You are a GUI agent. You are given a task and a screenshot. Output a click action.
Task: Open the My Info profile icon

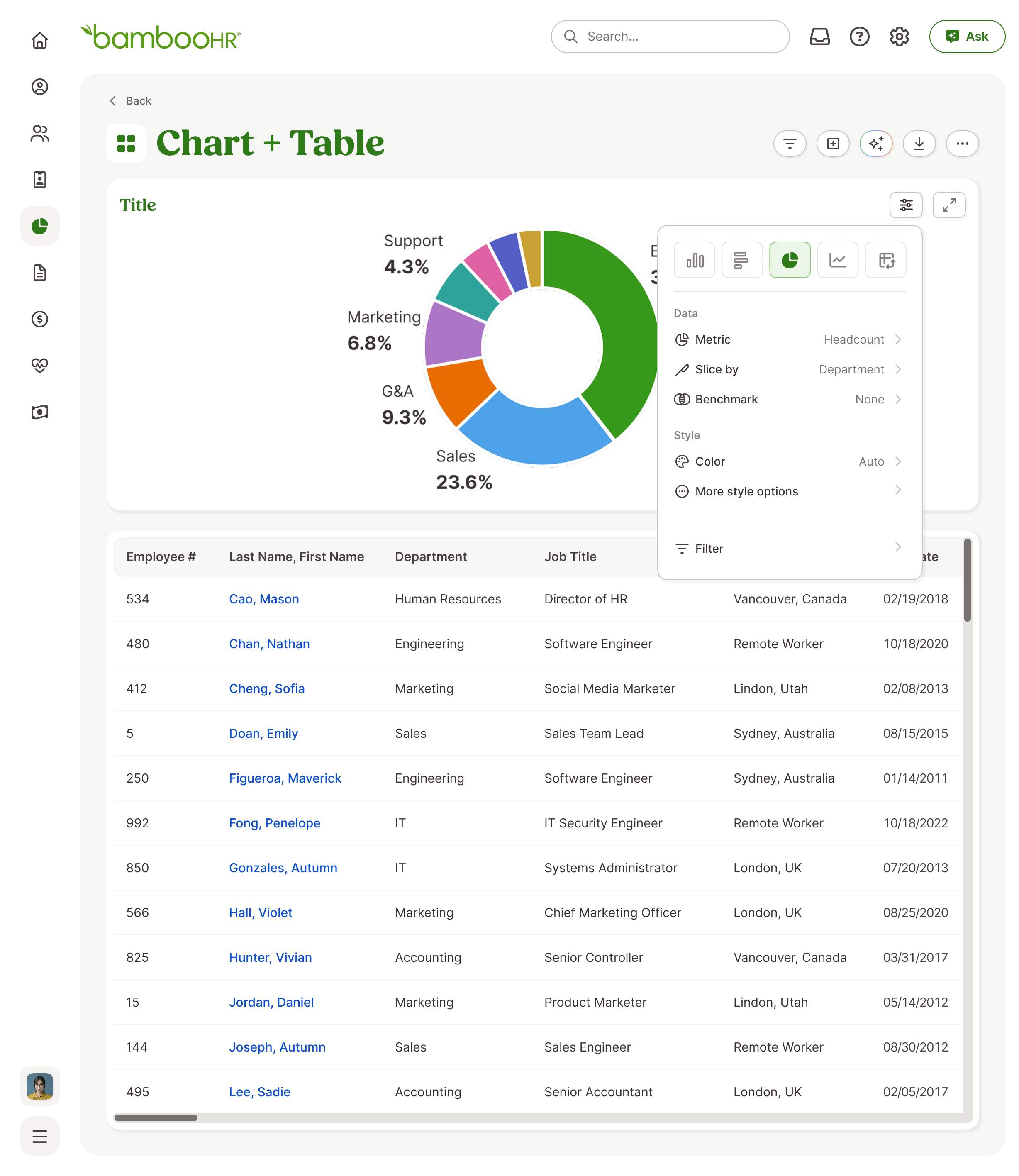tap(40, 87)
